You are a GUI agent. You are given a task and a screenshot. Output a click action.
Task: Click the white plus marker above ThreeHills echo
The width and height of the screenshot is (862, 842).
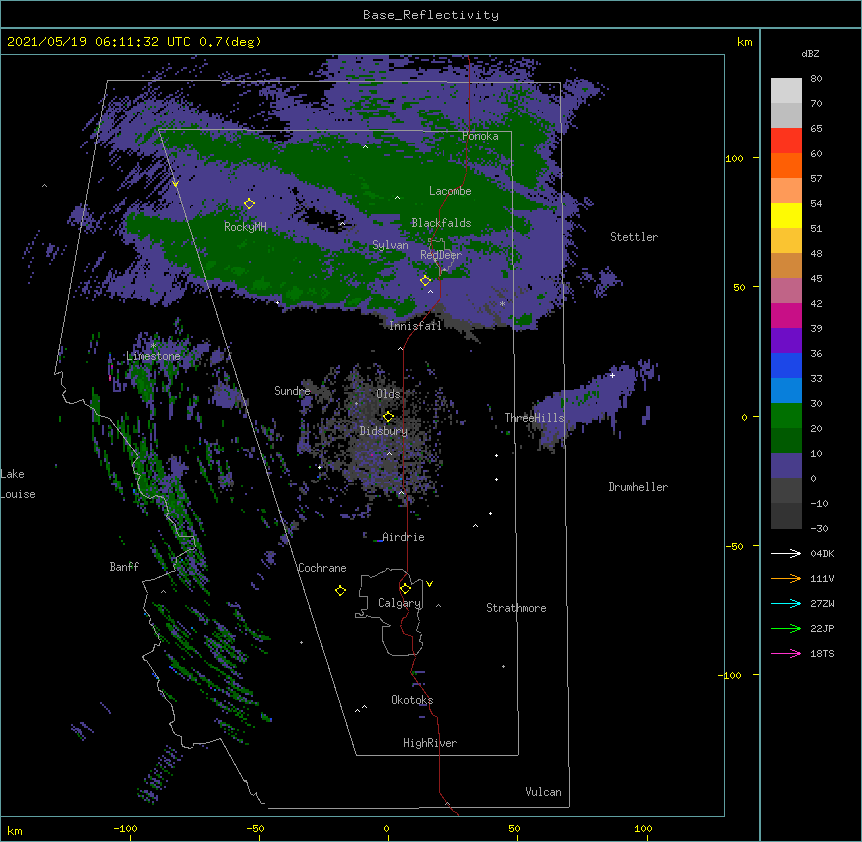point(612,375)
